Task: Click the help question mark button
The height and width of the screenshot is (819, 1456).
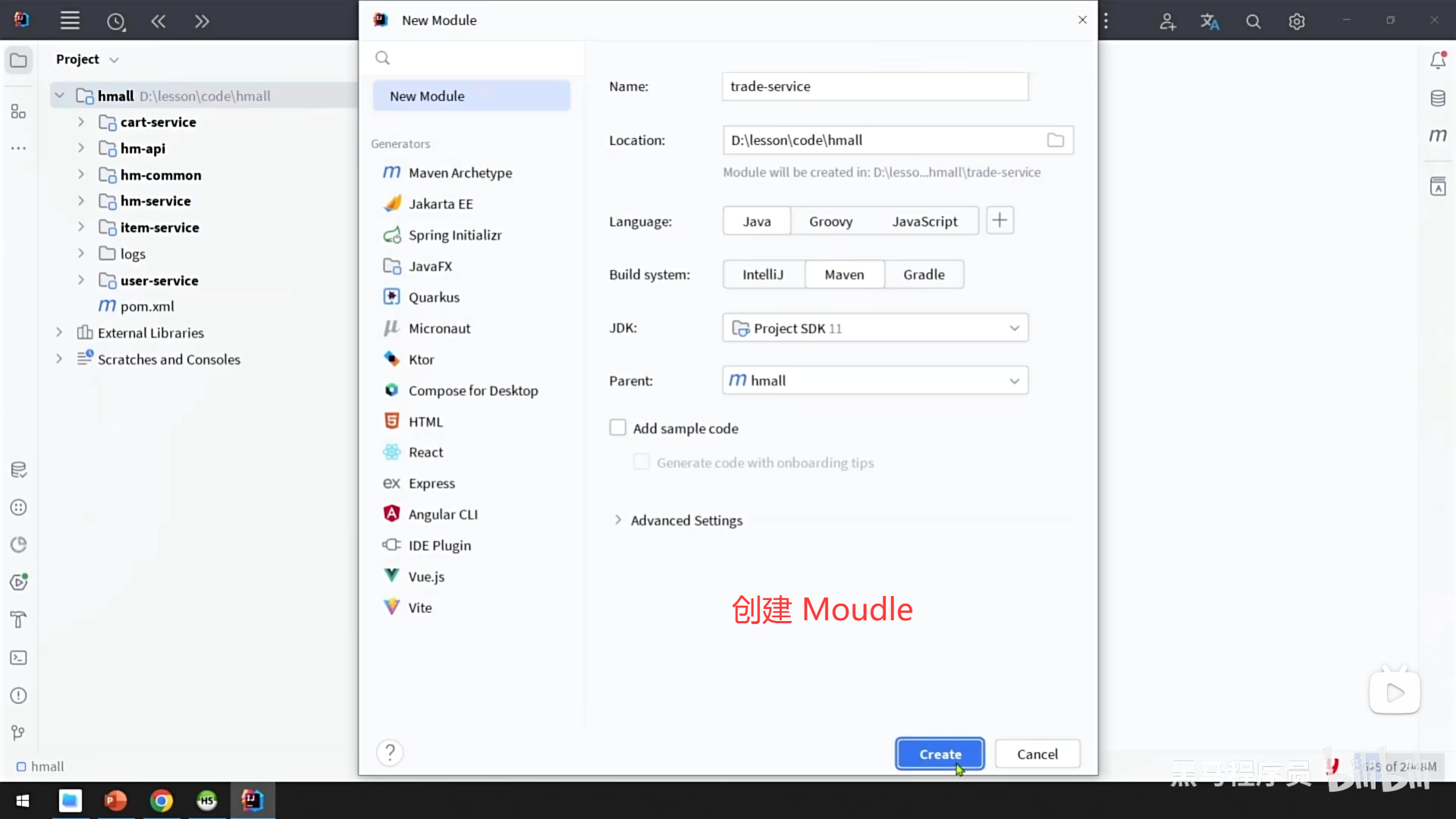Action: point(390,752)
